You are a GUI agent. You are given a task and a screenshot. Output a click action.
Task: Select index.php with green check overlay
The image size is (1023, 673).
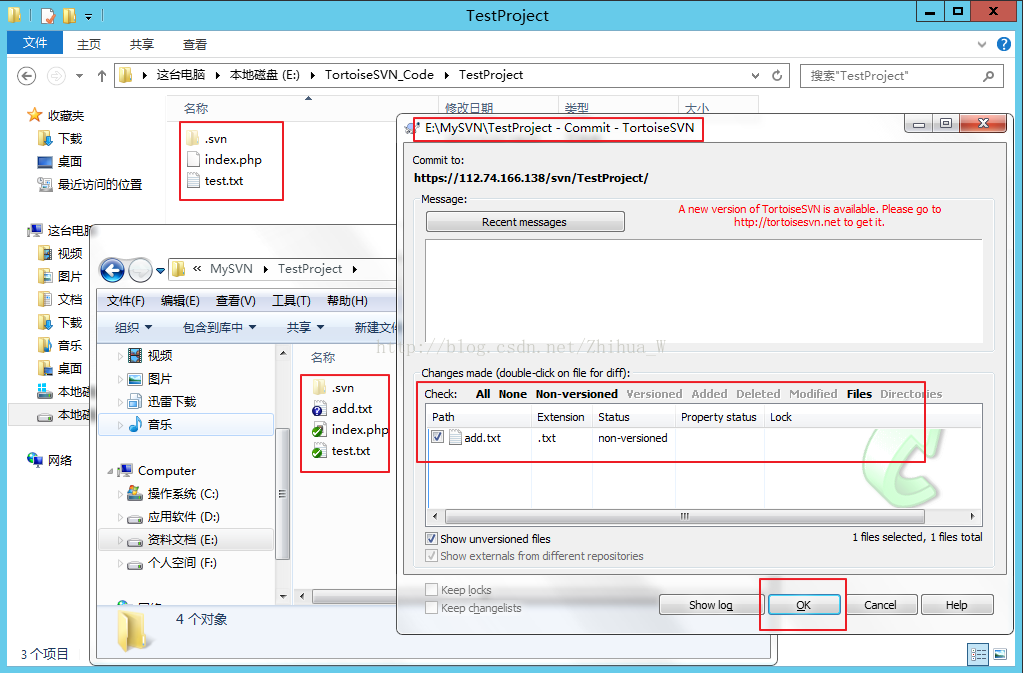[x=350, y=430]
